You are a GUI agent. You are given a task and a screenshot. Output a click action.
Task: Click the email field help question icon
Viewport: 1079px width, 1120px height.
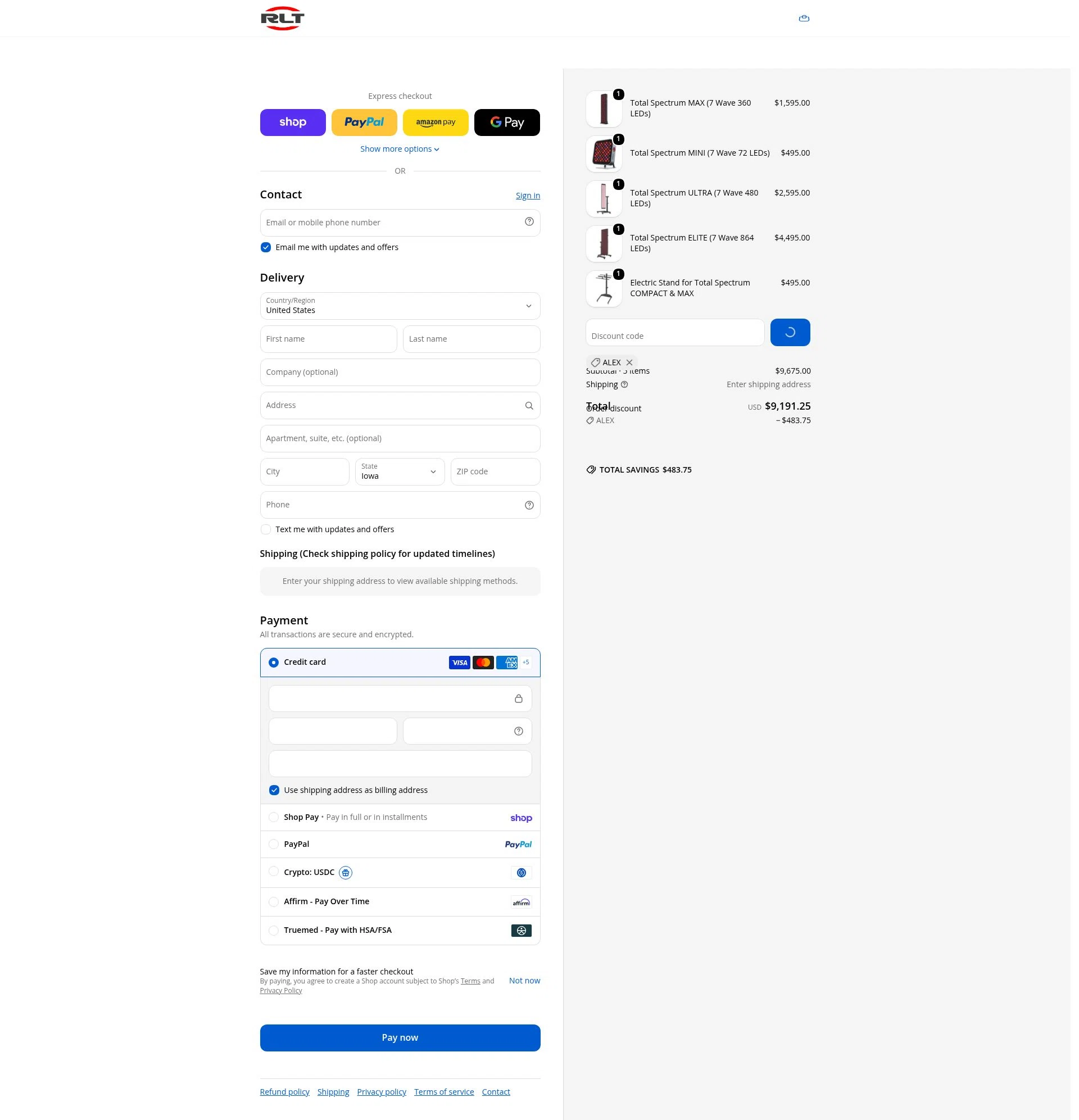tap(529, 222)
